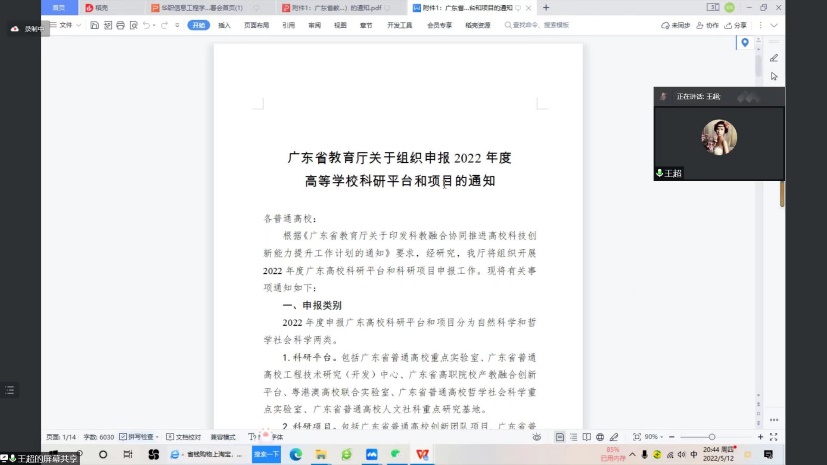The image size is (827, 465).
Task: Click the zoom-in plus icon in status bar
Action: coord(760,437)
